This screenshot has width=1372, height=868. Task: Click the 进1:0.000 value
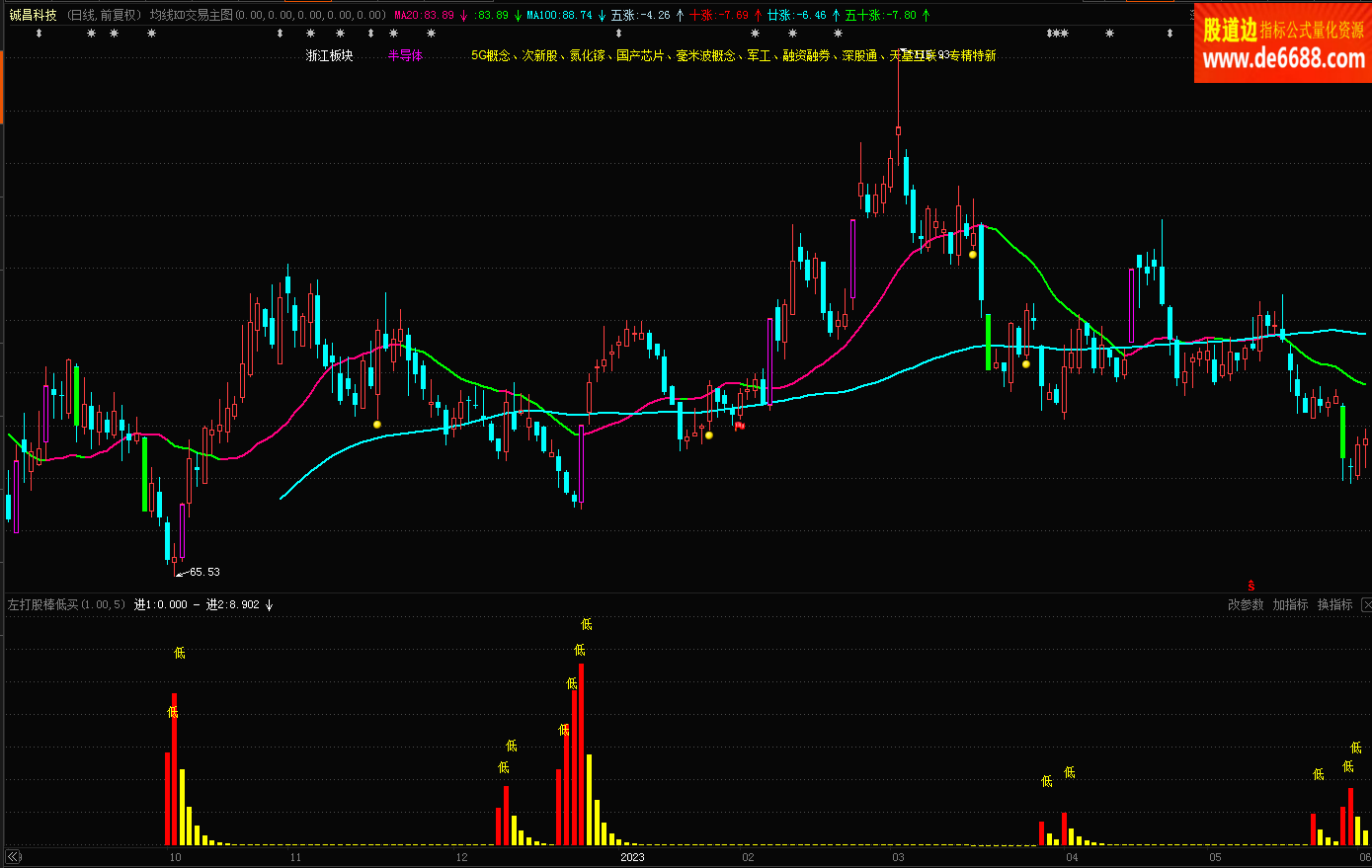tap(161, 604)
